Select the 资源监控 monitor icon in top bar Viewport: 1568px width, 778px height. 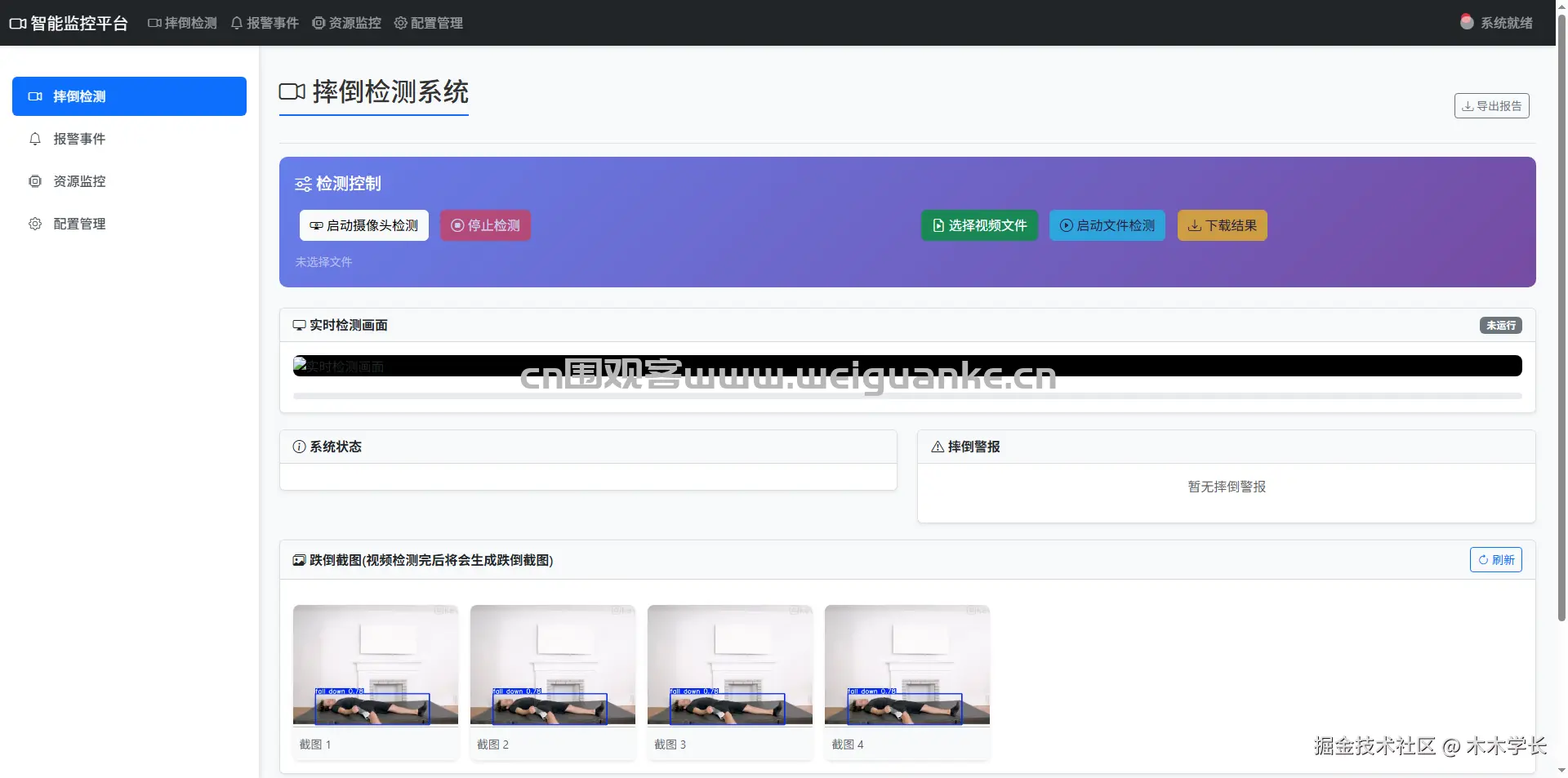(318, 23)
